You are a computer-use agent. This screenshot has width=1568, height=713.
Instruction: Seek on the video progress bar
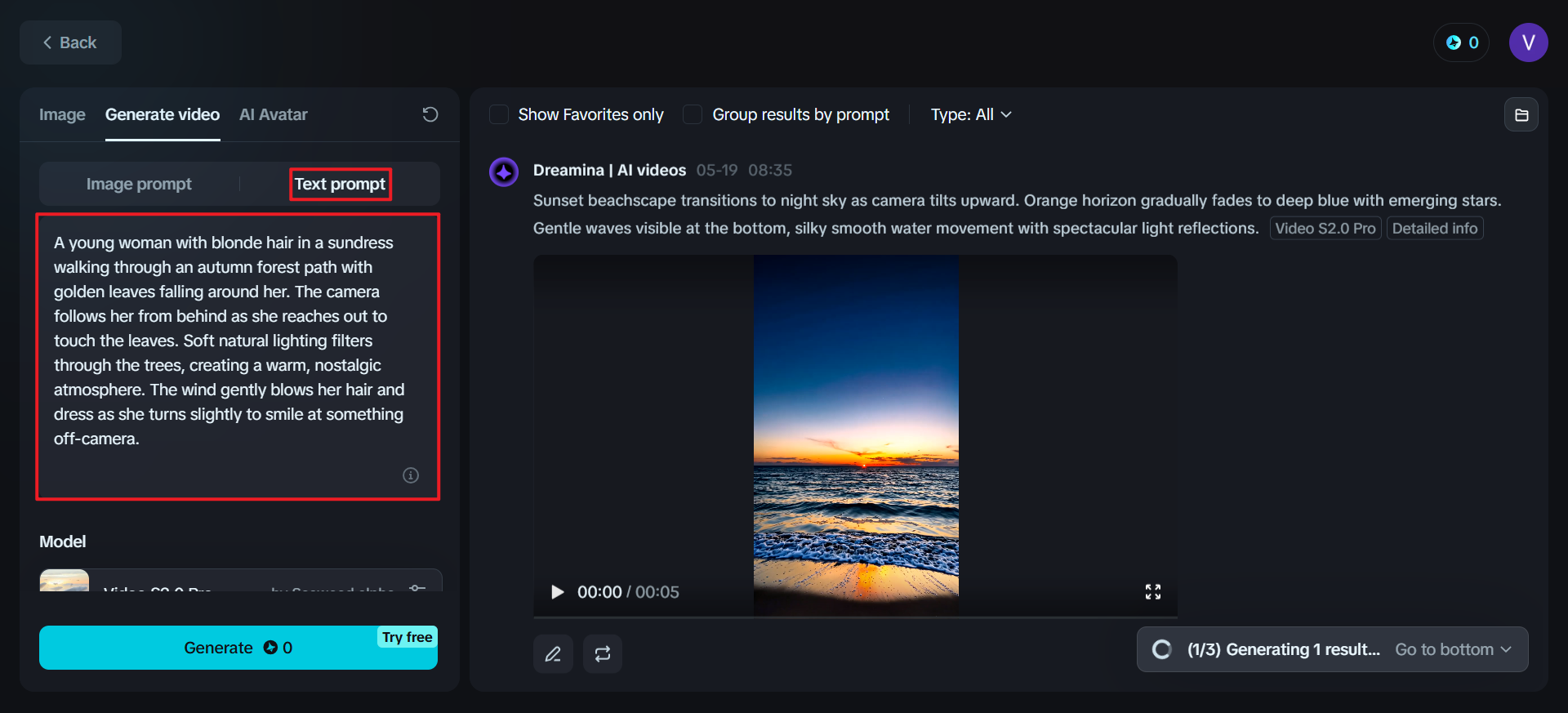pyautogui.click(x=855, y=617)
